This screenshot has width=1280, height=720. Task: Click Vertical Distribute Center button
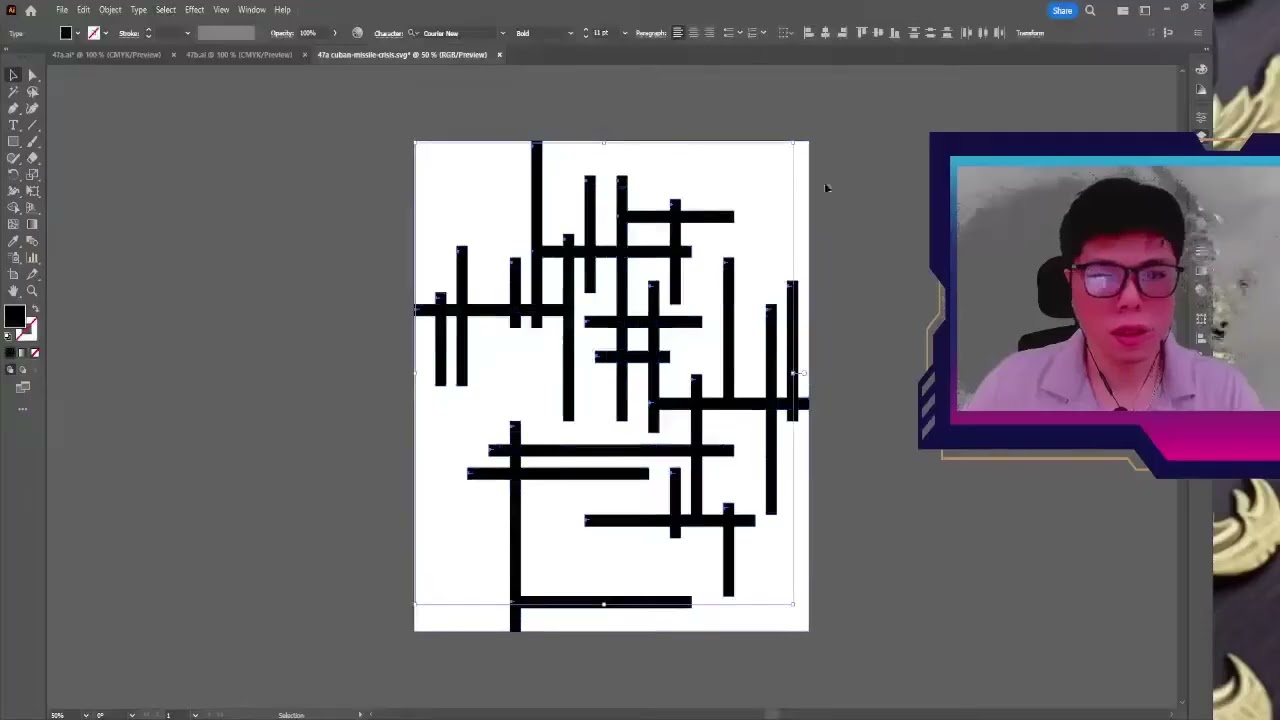931,33
